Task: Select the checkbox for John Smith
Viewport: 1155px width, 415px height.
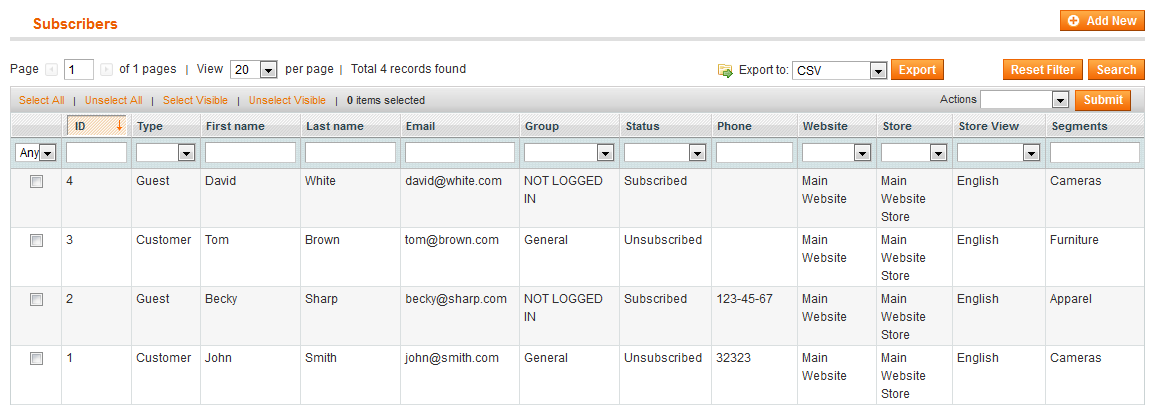Action: tap(36, 359)
